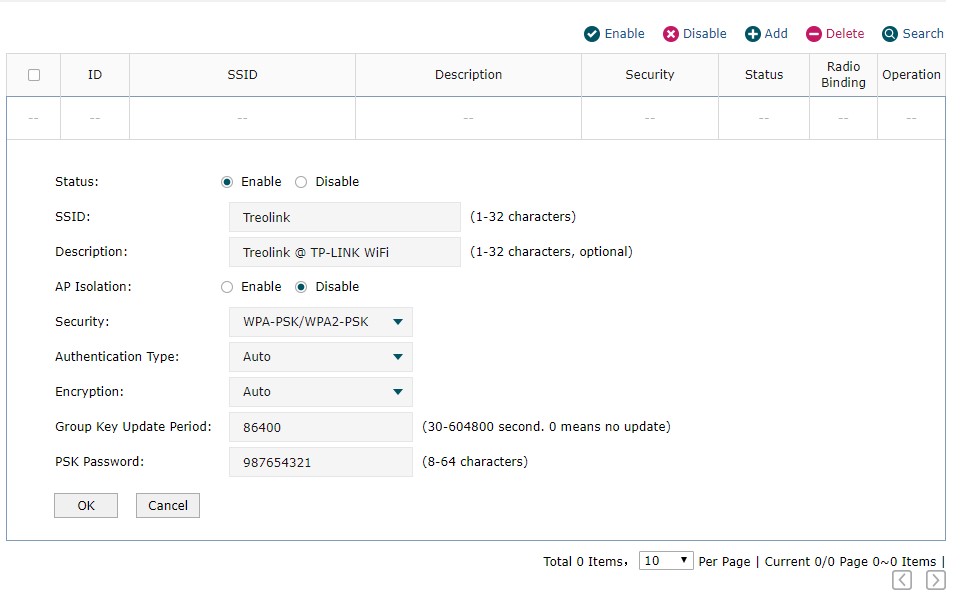Focus the PSK Password field
Screen dimensions: 964x603
[x=320, y=462]
